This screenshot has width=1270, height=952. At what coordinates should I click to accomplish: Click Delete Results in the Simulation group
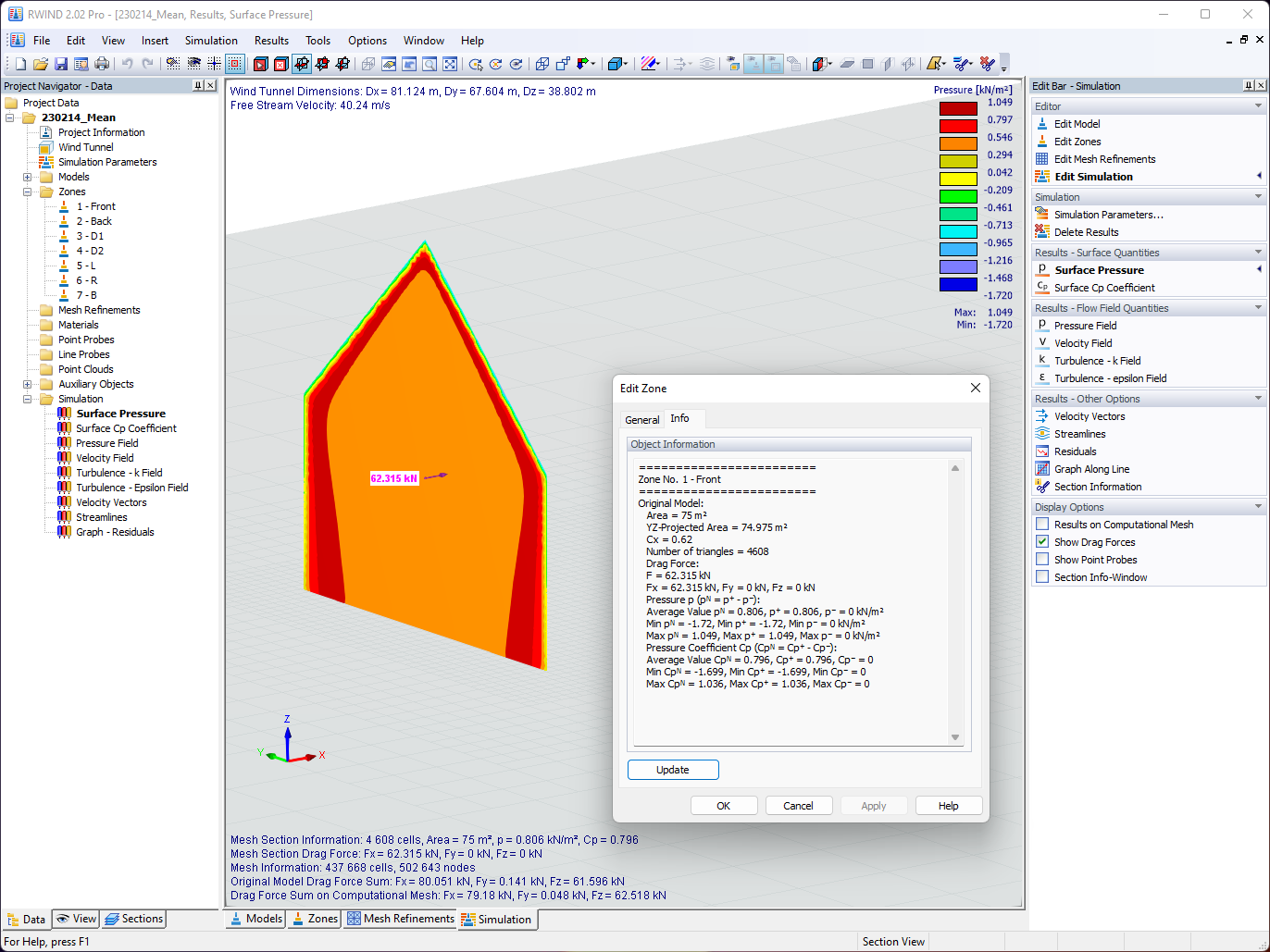(1086, 232)
